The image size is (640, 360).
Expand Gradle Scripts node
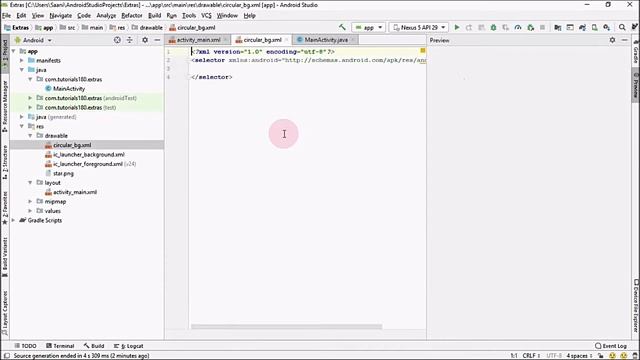[13, 220]
